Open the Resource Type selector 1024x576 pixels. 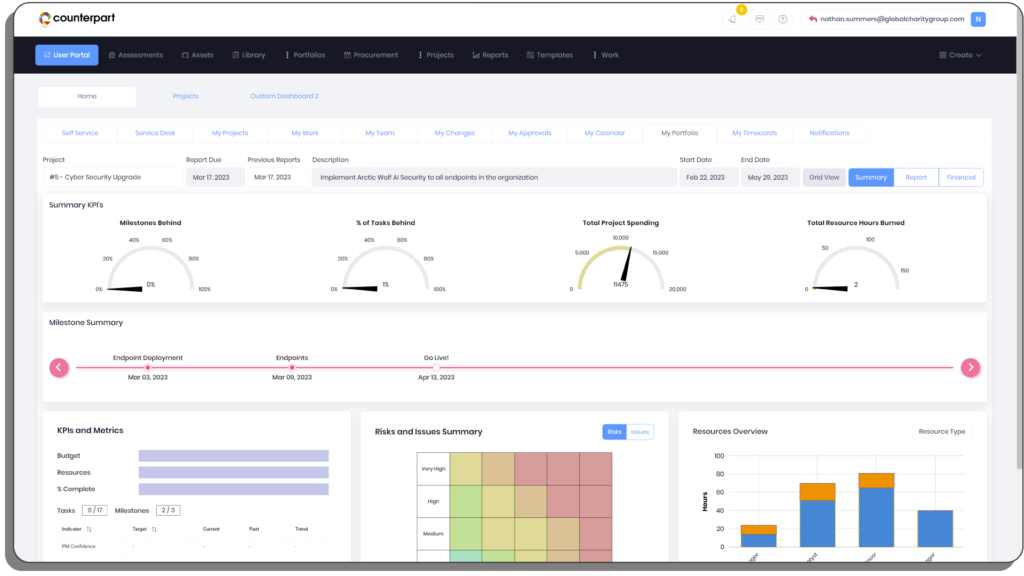pos(941,430)
